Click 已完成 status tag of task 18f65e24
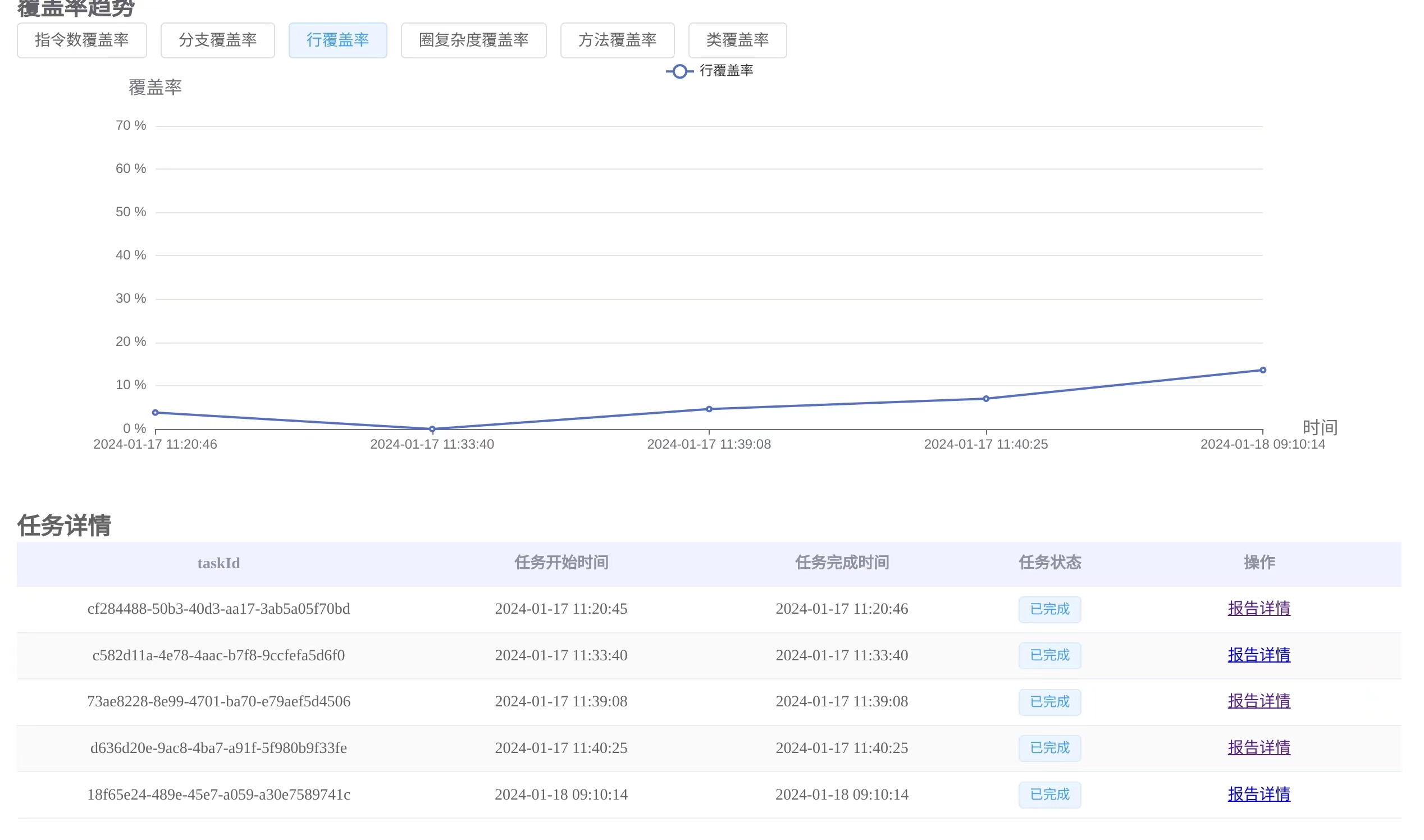Image resolution: width=1424 pixels, height=840 pixels. (x=1050, y=795)
